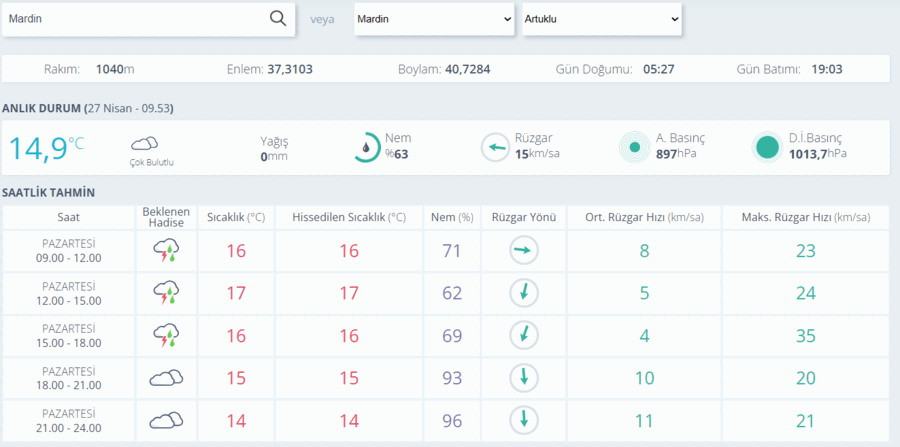Click the Sıcaklık (°C) column header

click(x=236, y=217)
